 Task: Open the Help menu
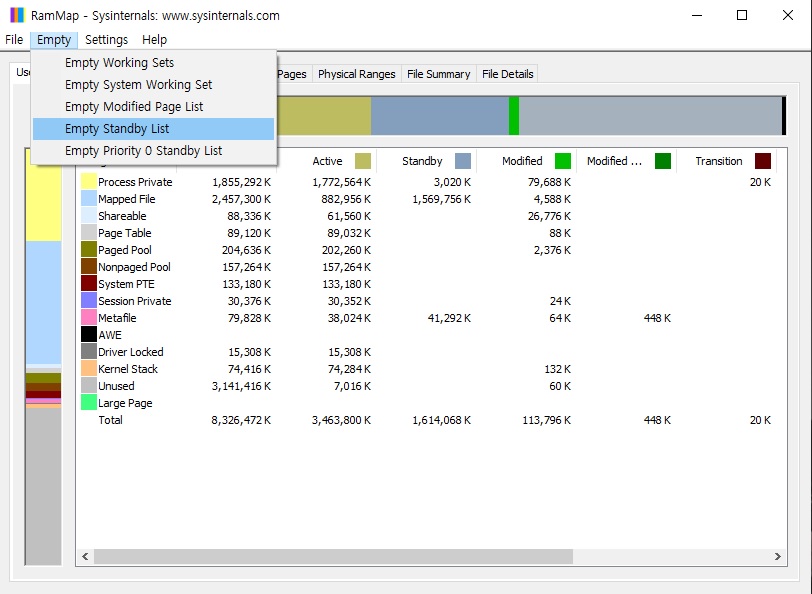click(x=154, y=40)
